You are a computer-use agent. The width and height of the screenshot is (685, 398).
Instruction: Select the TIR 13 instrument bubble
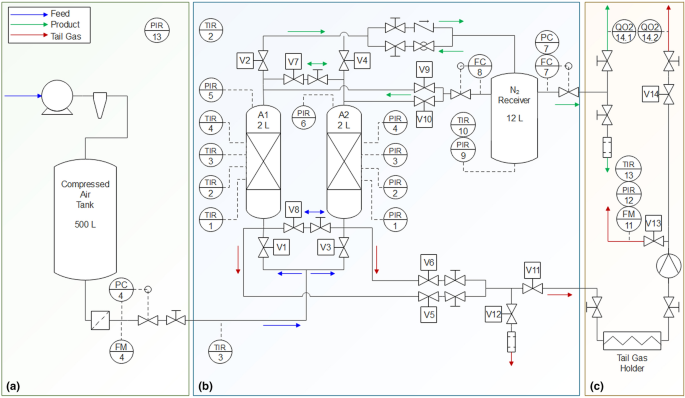pos(629,170)
